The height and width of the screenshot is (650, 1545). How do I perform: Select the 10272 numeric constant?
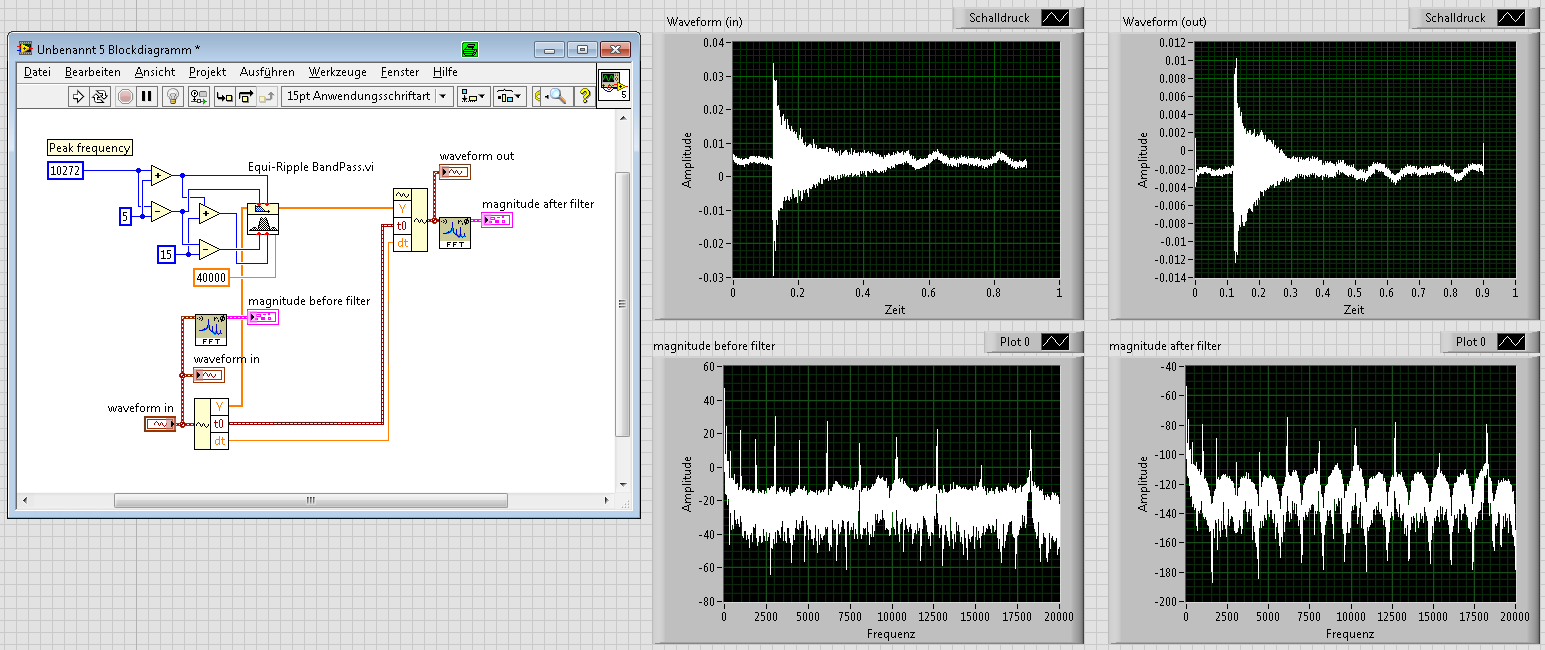click(x=64, y=171)
